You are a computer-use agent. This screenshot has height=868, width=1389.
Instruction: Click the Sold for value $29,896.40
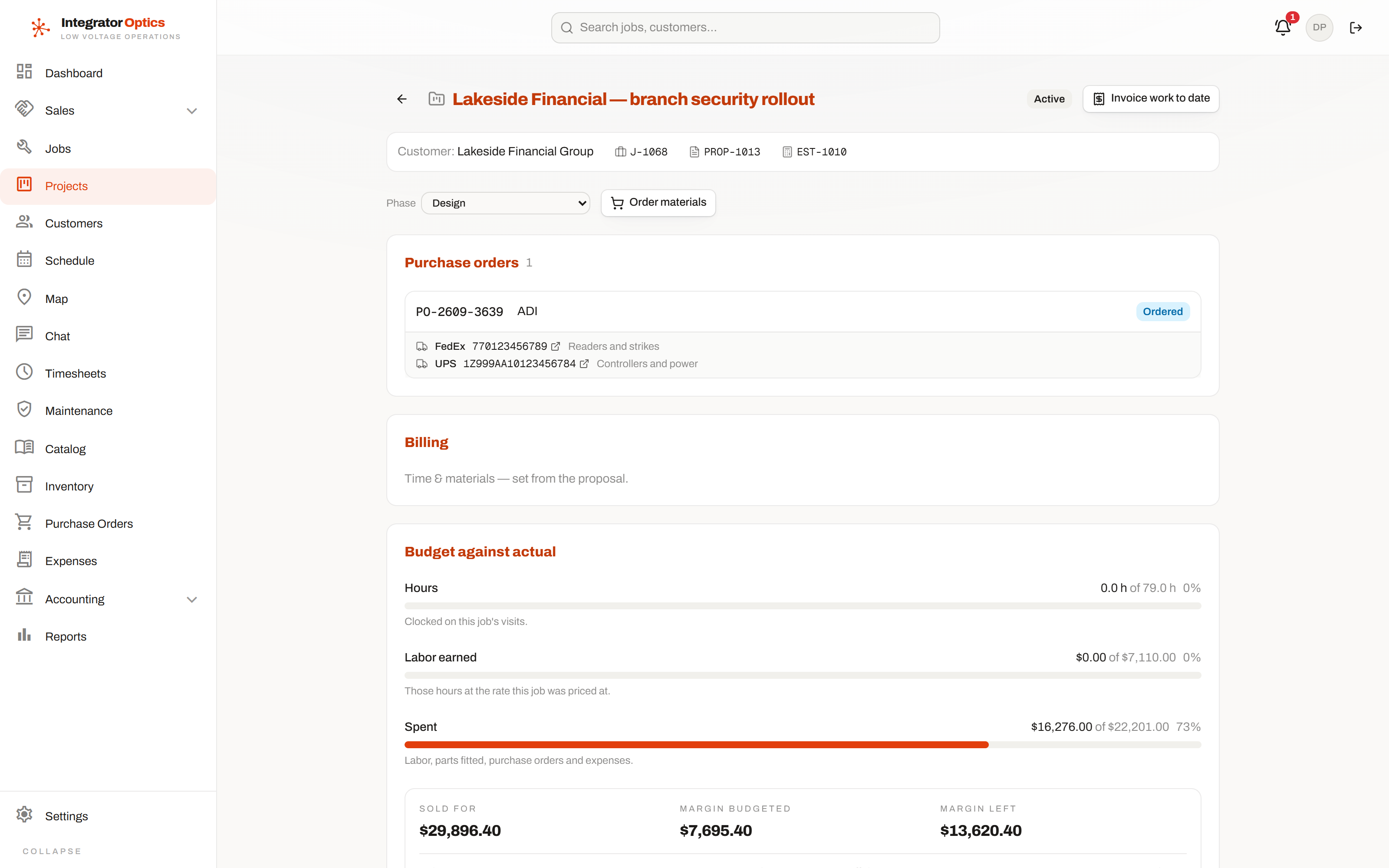click(x=460, y=831)
